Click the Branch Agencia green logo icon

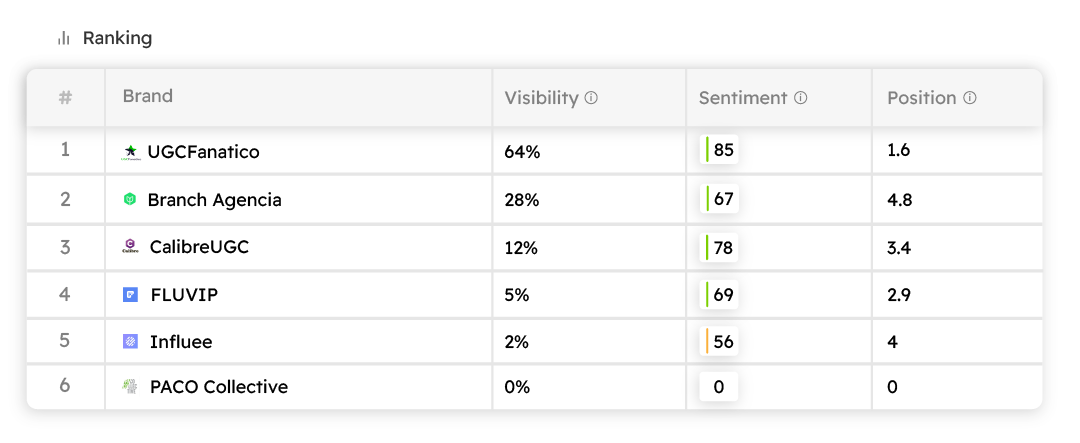(129, 200)
